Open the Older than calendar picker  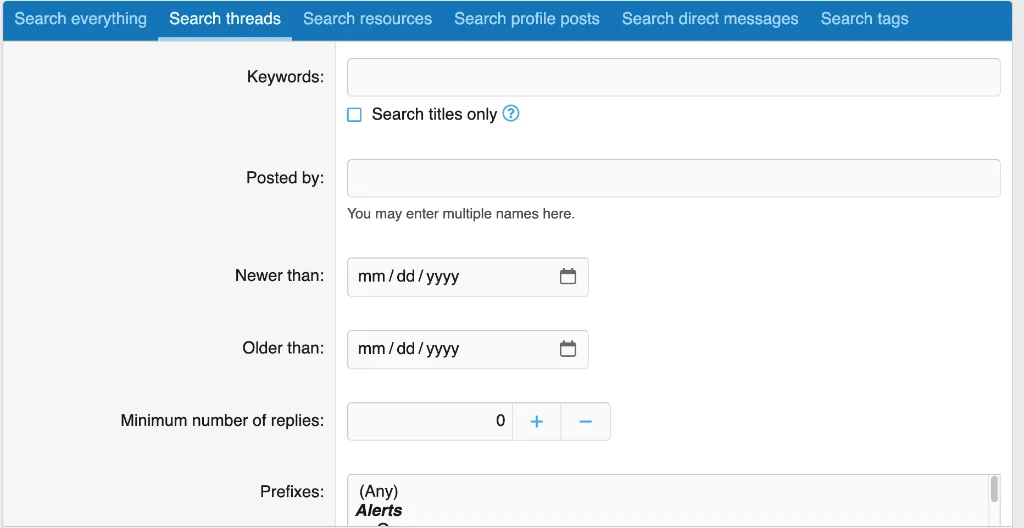coord(568,349)
